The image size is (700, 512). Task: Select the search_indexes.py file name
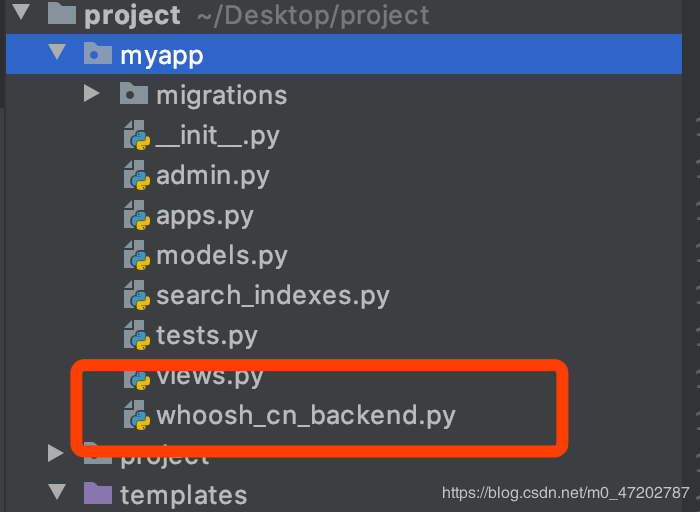(272, 295)
